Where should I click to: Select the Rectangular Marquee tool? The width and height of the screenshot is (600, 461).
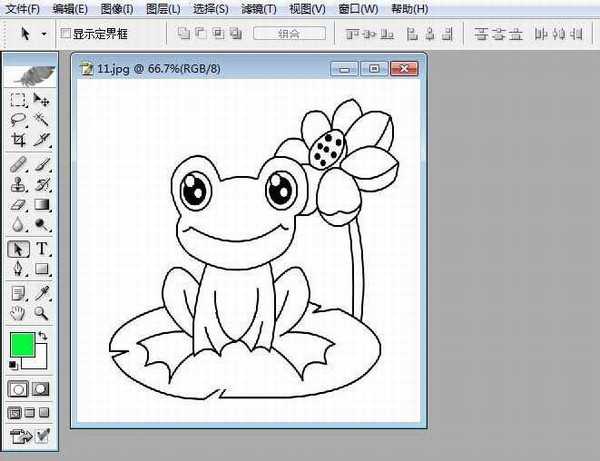(18, 100)
